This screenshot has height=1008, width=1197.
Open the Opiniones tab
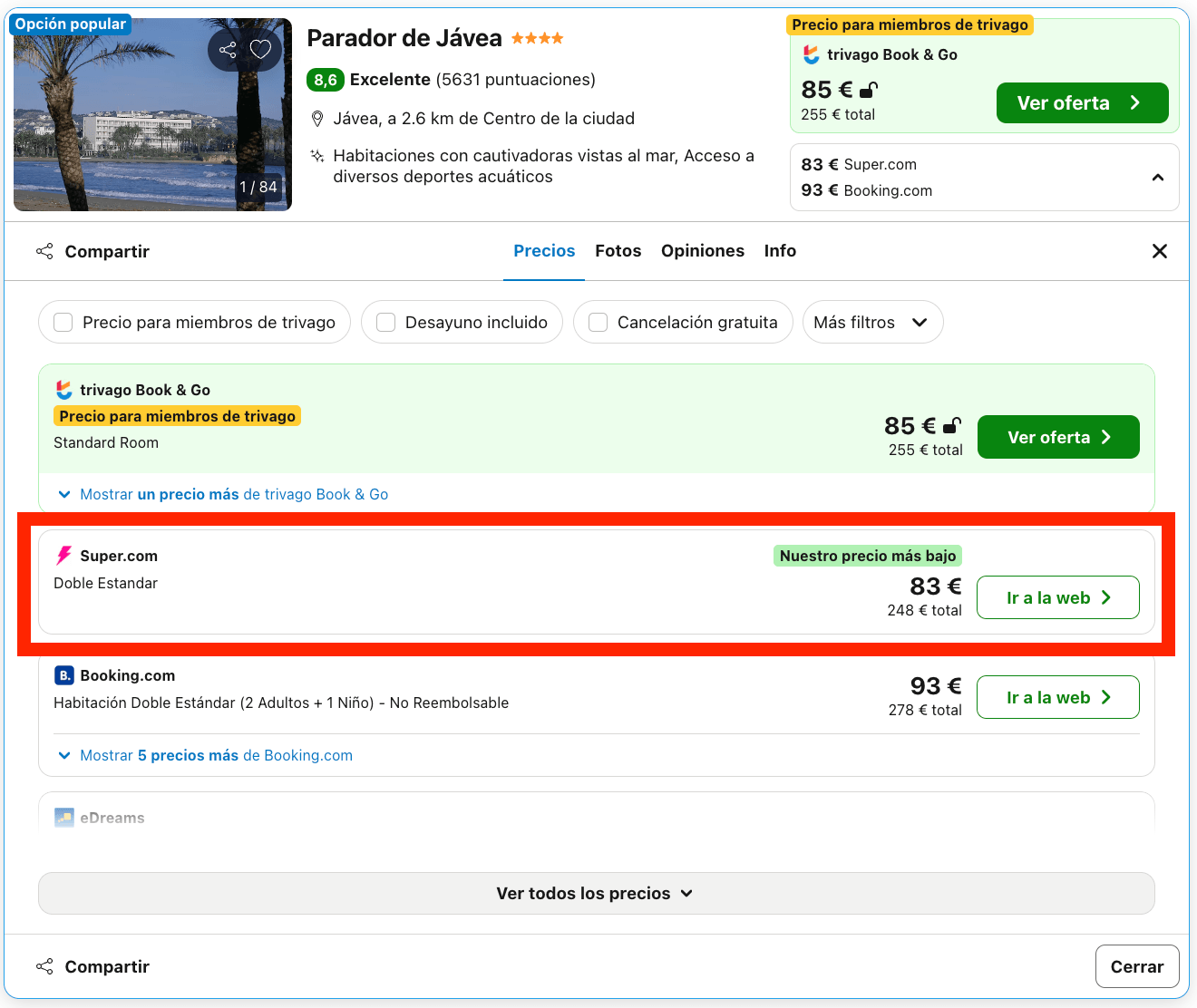[x=703, y=251]
